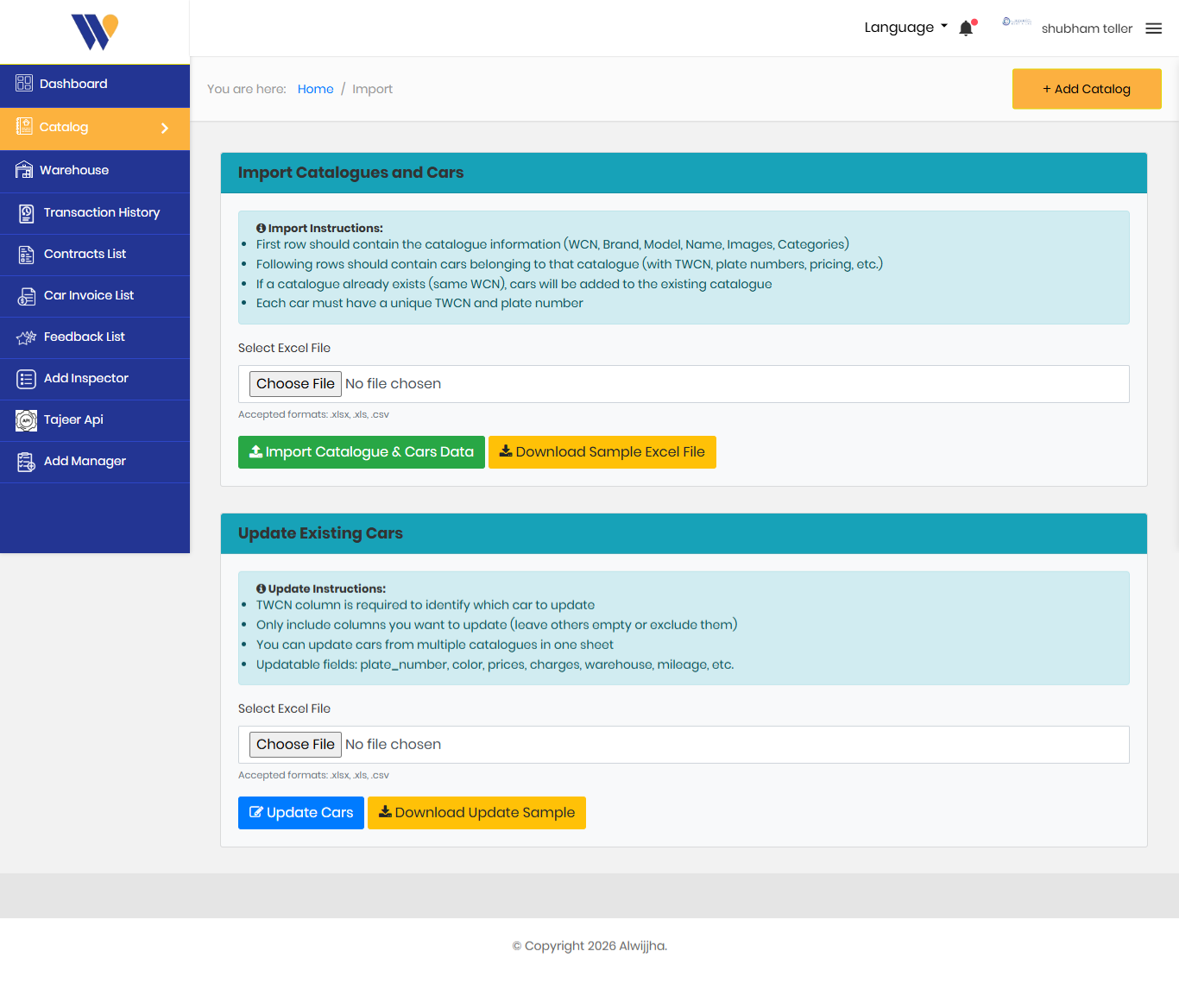
Task: Click the Warehouse building icon
Action: 24,170
